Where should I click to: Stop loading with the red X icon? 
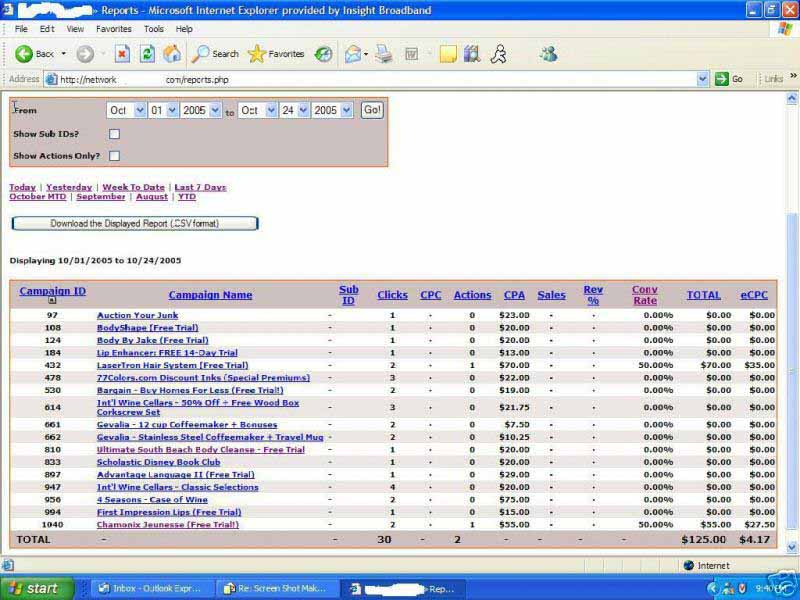coord(122,54)
